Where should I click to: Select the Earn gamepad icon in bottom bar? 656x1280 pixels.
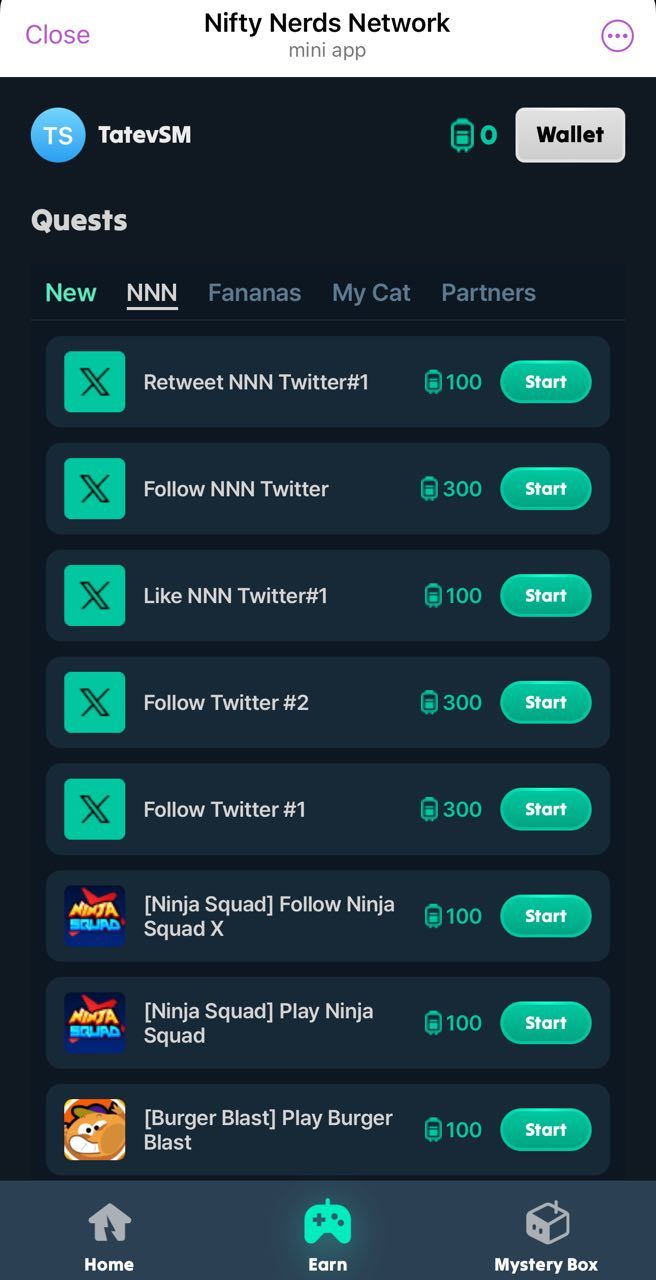(x=328, y=1222)
